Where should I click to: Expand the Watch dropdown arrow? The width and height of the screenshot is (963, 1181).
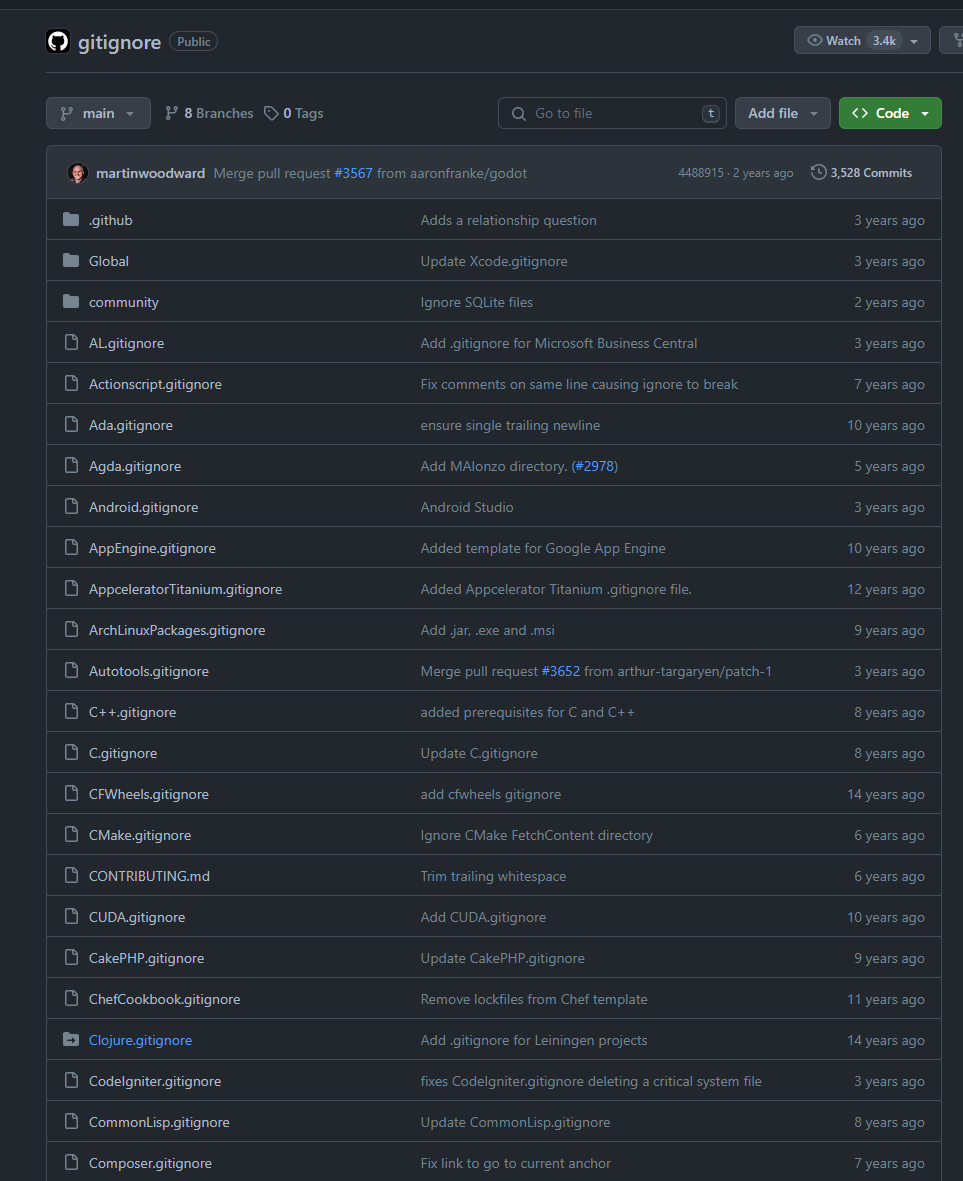pos(914,41)
